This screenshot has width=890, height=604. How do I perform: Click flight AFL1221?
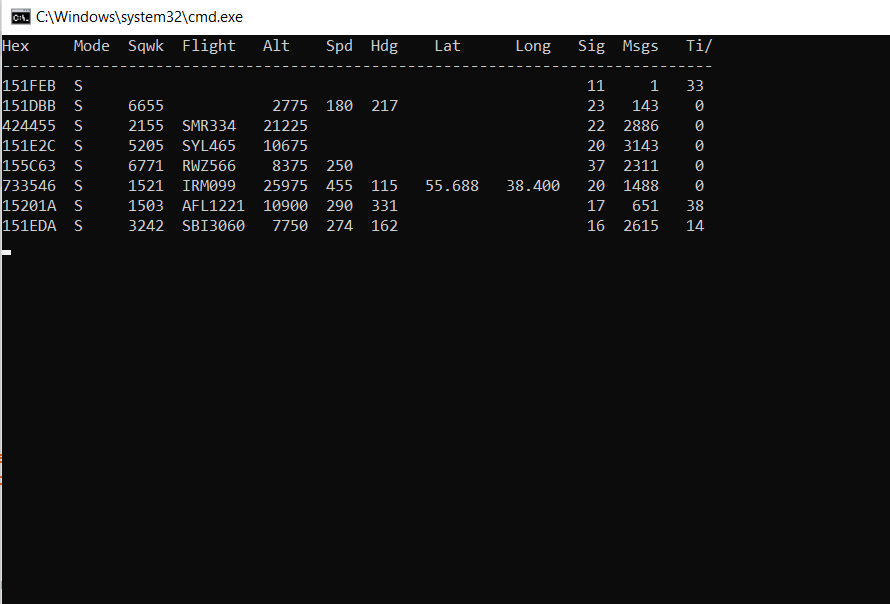tap(213, 205)
